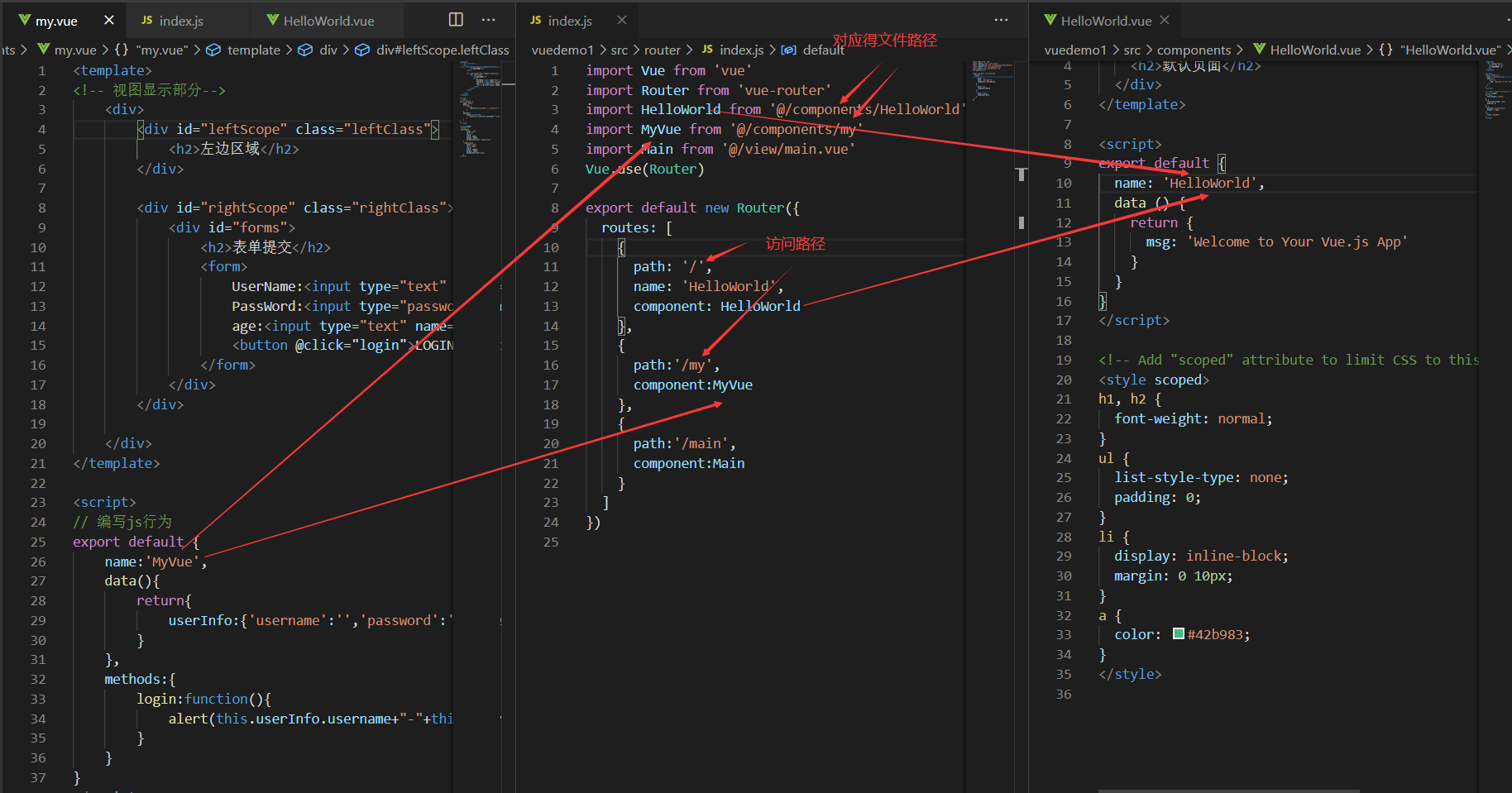Viewport: 1512px width, 793px height.
Task: Click JS icon on left group's index.js tab
Action: click(x=146, y=20)
